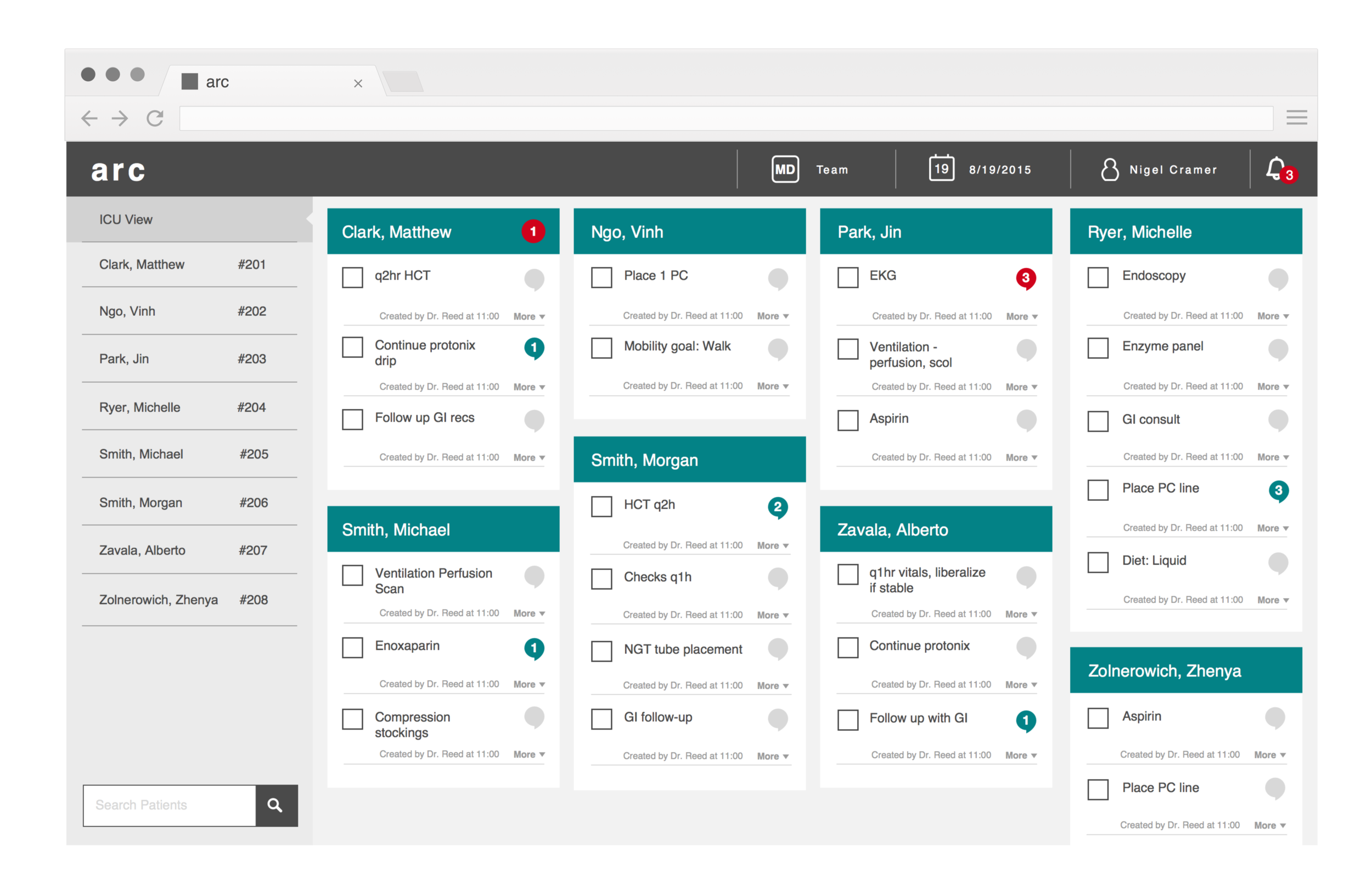Image resolution: width=1372 pixels, height=891 pixels.
Task: Open red comment bubble on EKG task
Action: [x=1026, y=278]
